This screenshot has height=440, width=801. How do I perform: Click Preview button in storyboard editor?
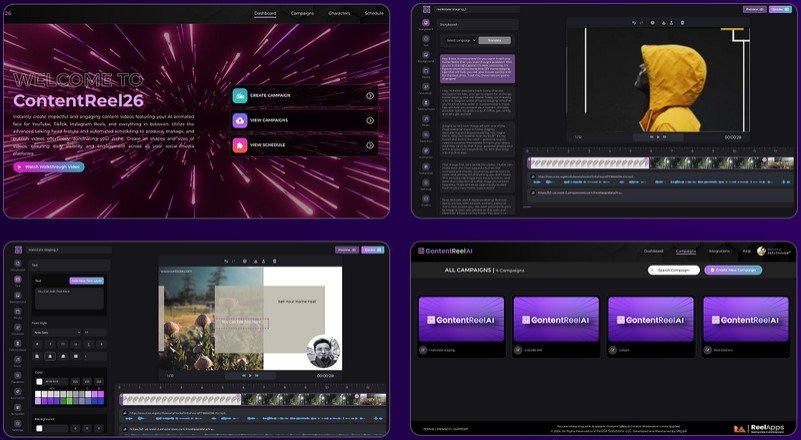pos(755,9)
